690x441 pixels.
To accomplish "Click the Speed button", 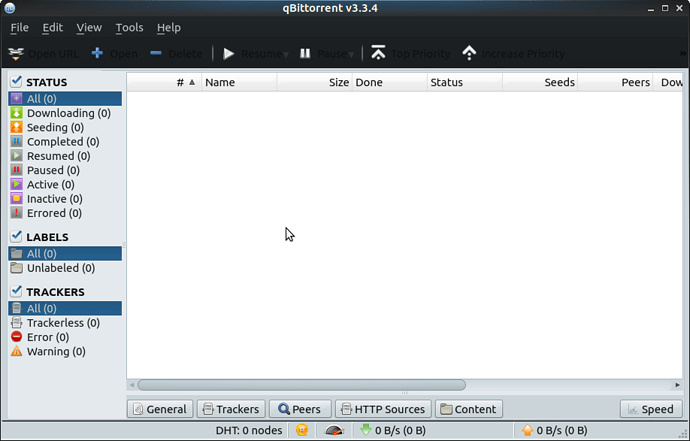I will pyautogui.click(x=650, y=409).
